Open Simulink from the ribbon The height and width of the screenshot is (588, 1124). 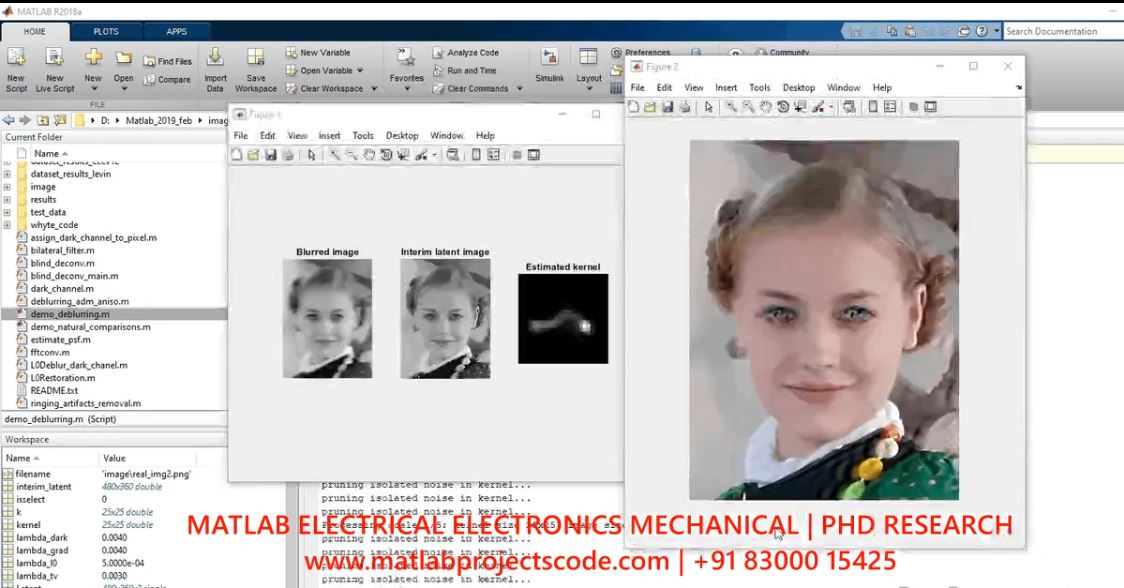tap(549, 66)
